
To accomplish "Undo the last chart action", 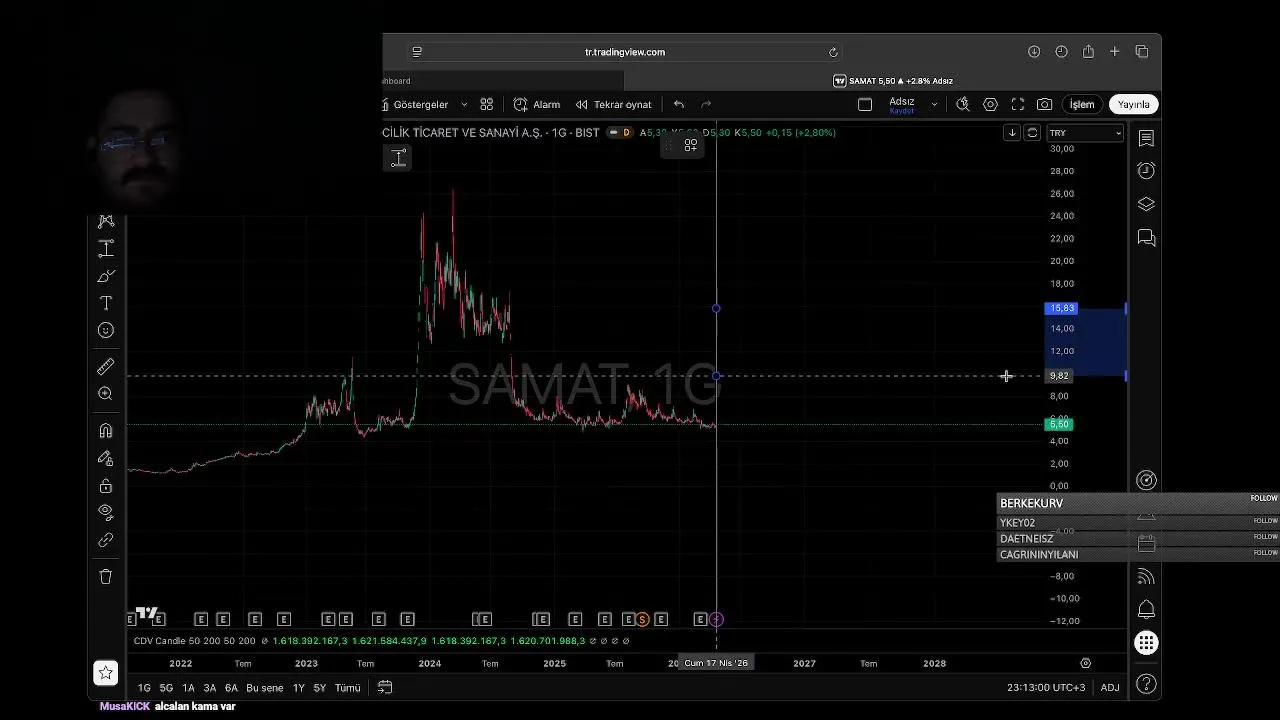I will tap(679, 104).
